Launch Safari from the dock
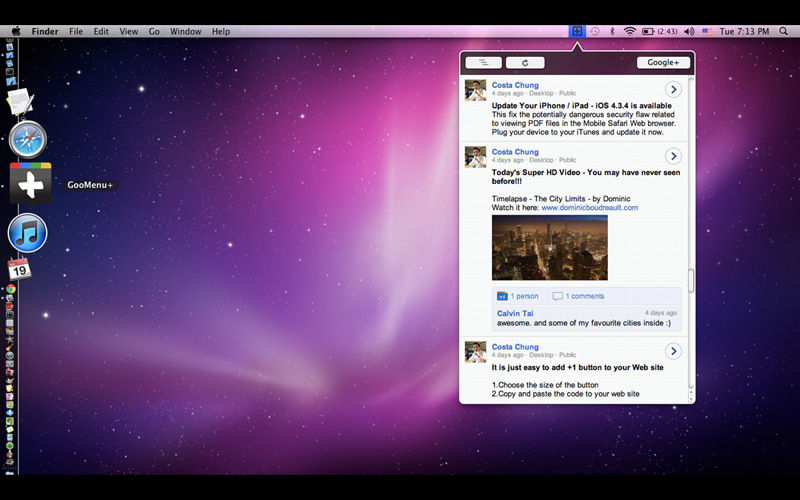The width and height of the screenshot is (800, 500). point(28,139)
